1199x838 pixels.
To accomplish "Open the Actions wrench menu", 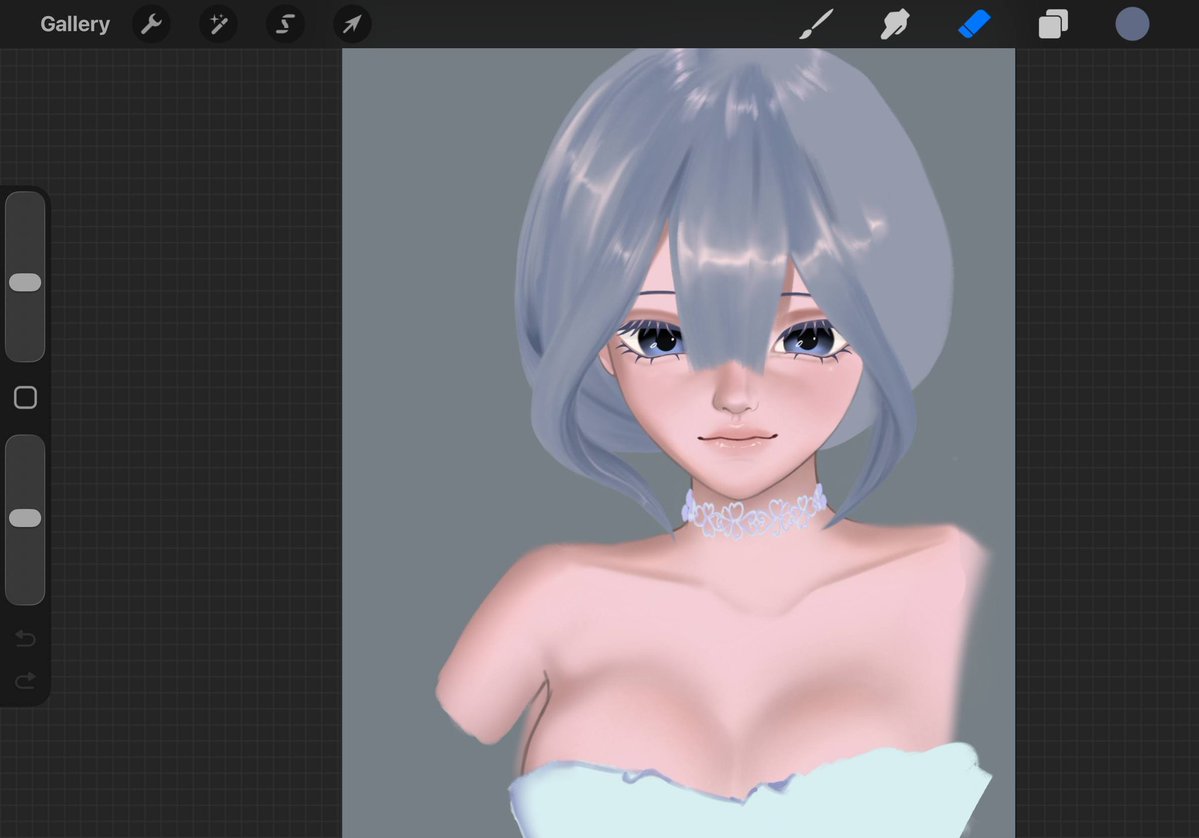I will pyautogui.click(x=151, y=24).
